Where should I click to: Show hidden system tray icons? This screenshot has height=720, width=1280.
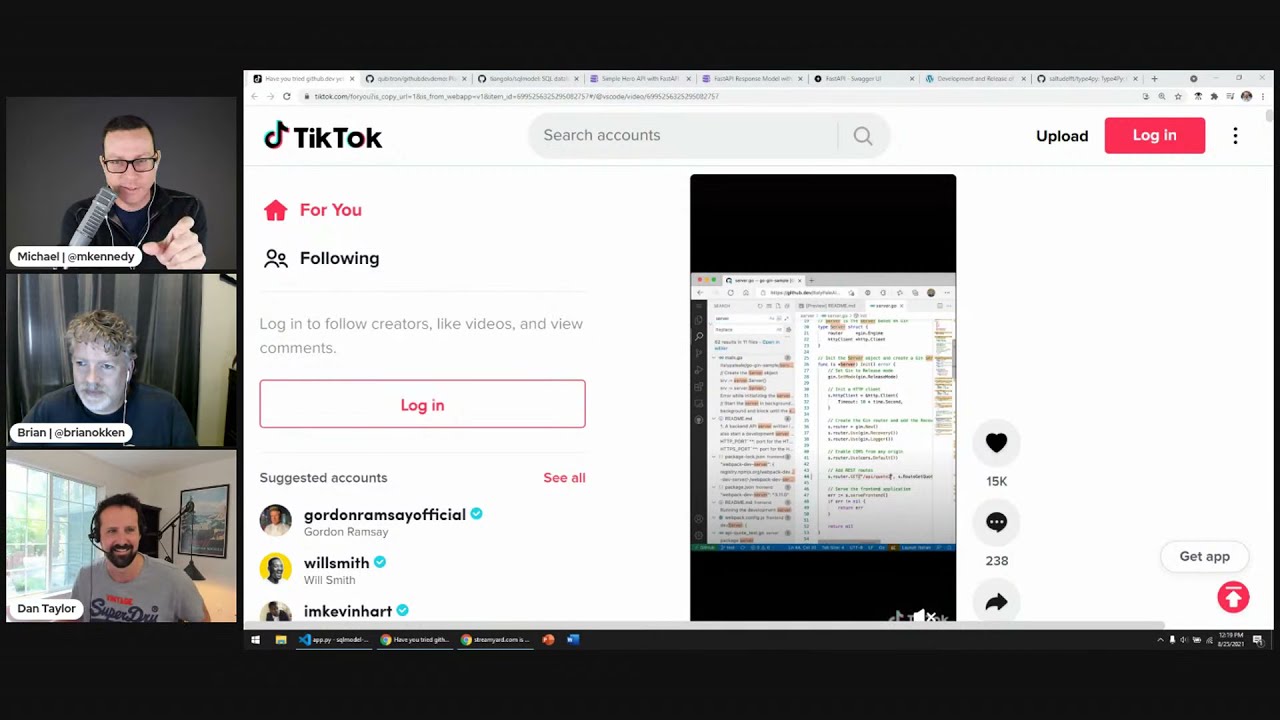[x=1160, y=640]
